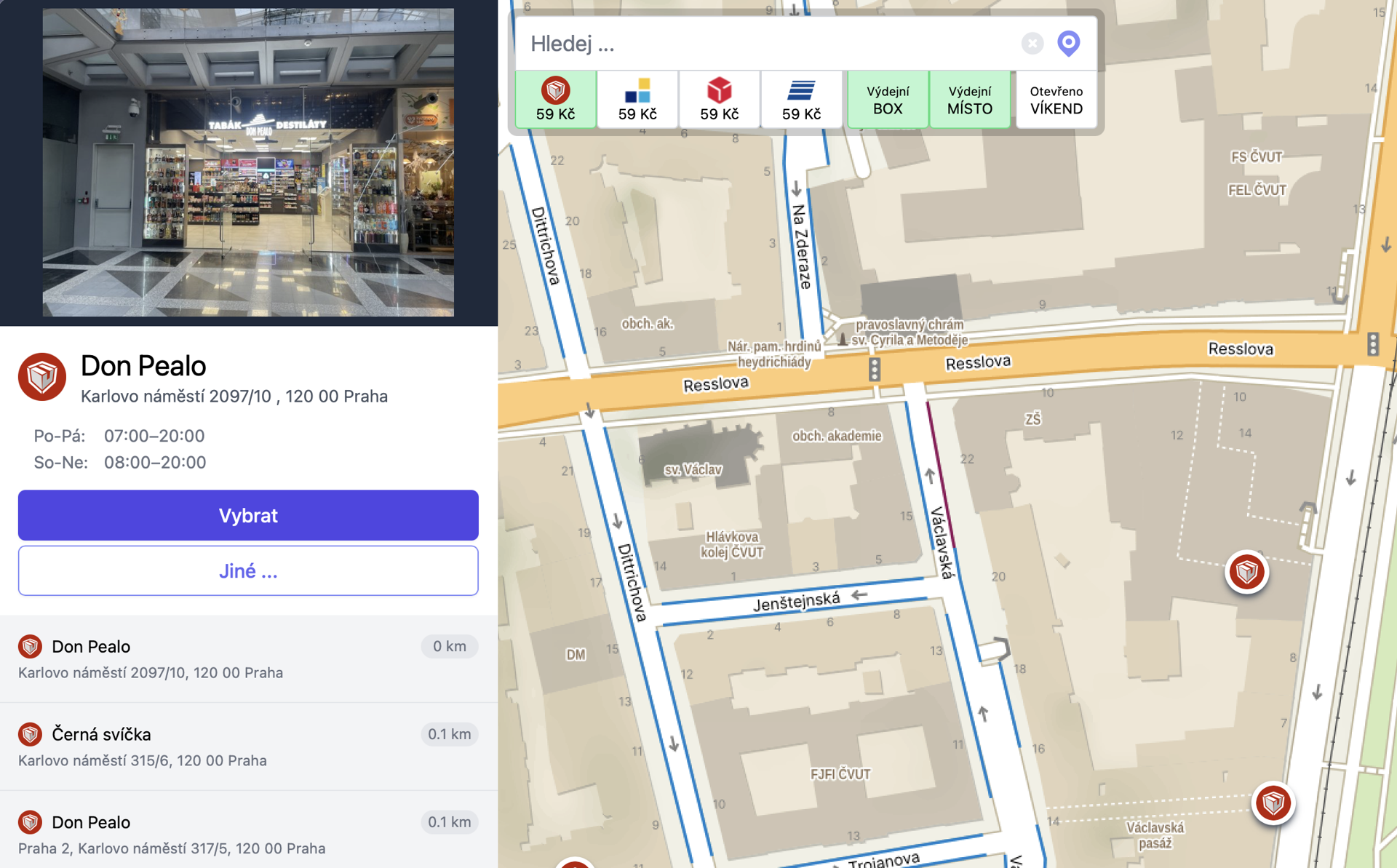Click the Zásilkovna logo next to Don Pealo heading
The height and width of the screenshot is (868, 1397).
point(42,377)
